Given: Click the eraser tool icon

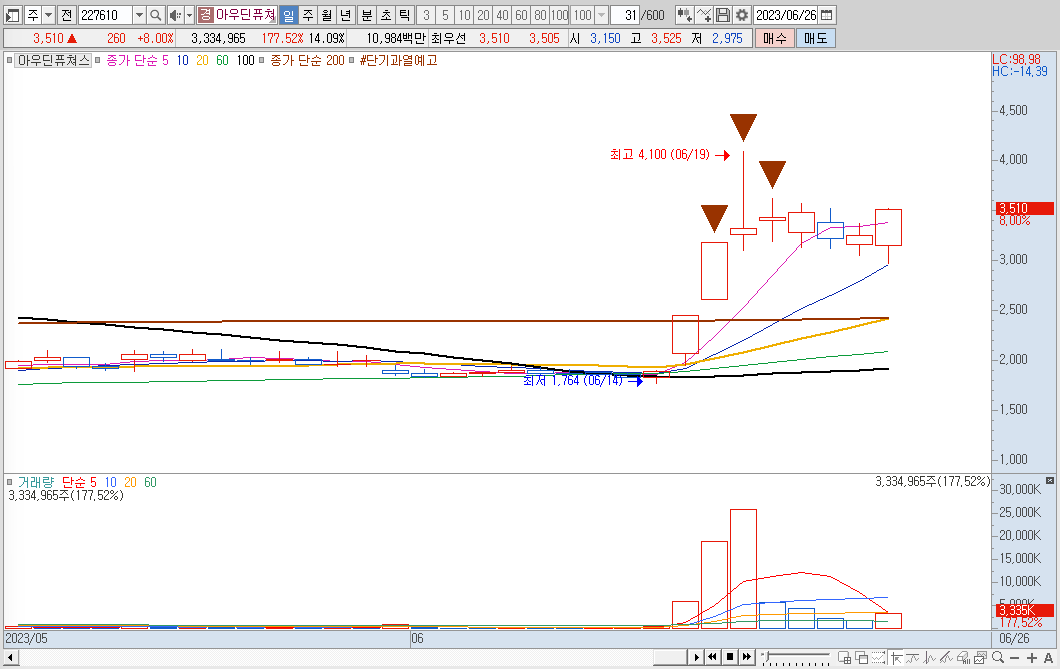Looking at the screenshot, I should (963, 658).
